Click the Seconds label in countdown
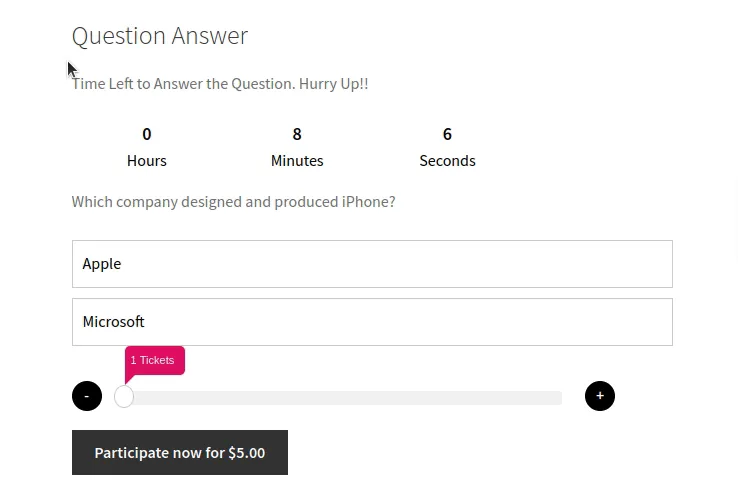The image size is (738, 490). (x=447, y=160)
